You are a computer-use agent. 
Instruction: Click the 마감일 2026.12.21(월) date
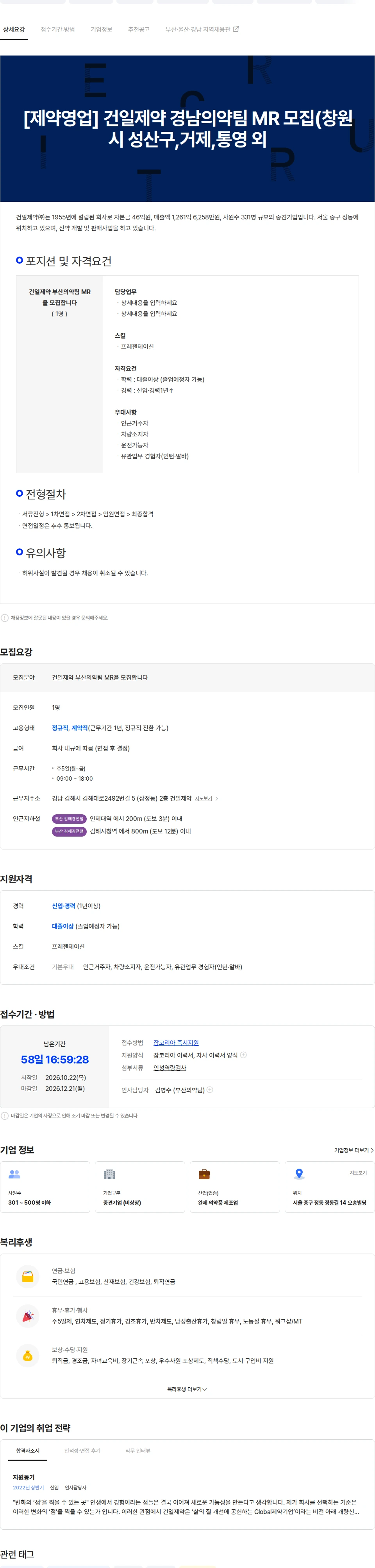coord(65,1088)
